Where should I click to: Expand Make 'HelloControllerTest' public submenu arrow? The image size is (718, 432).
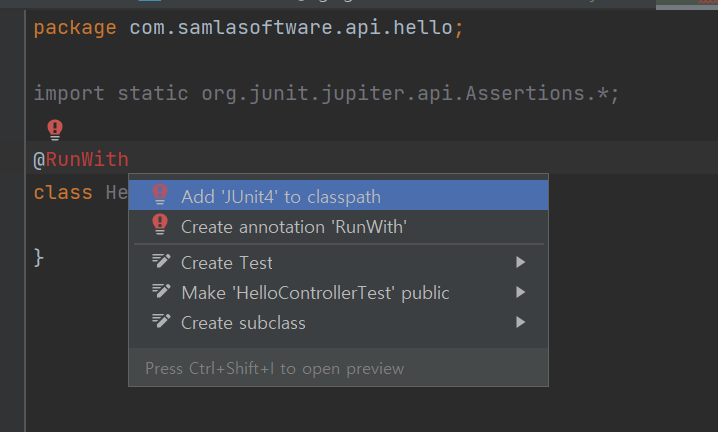point(520,292)
